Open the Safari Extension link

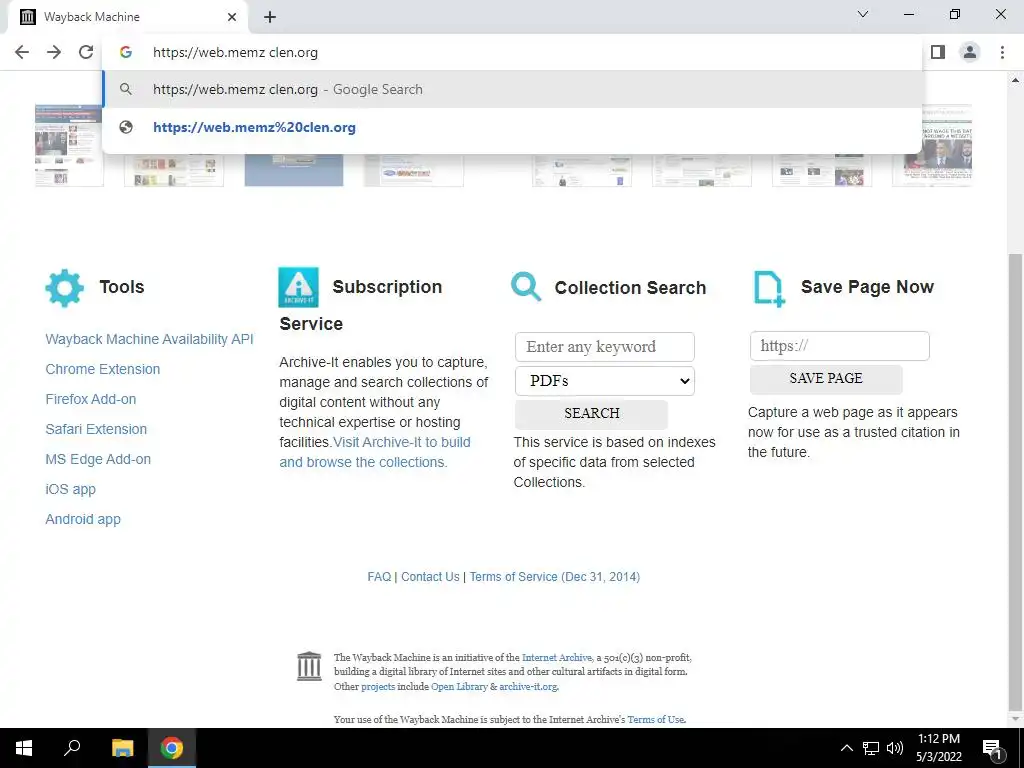pyautogui.click(x=96, y=429)
